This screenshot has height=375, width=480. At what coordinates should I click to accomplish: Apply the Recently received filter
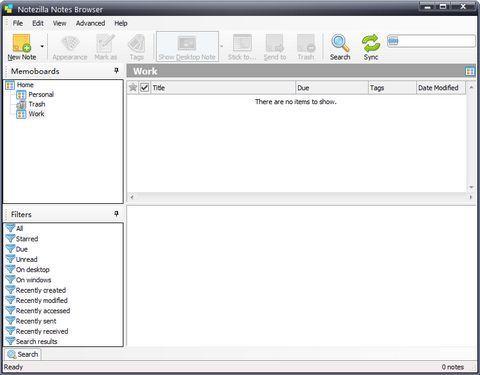pyautogui.click(x=37, y=331)
